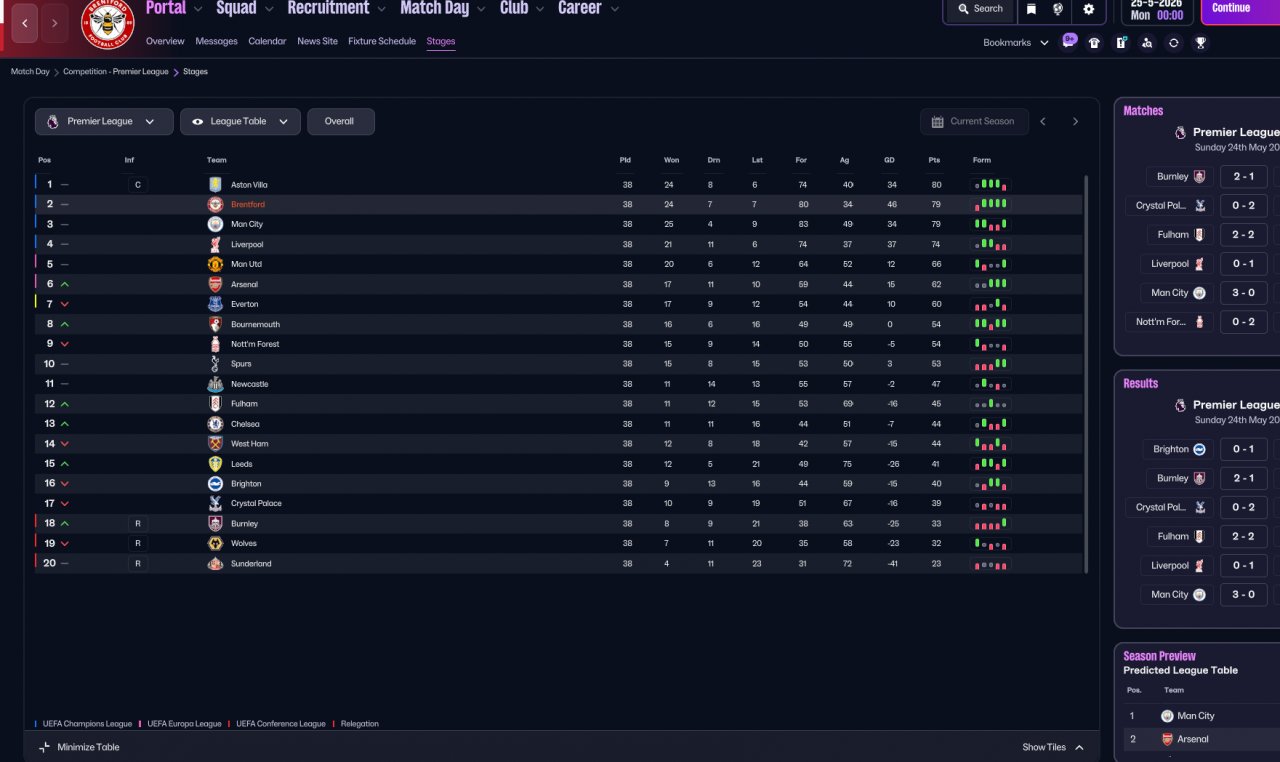Click the circular refresh arrows icon
The width and height of the screenshot is (1280, 762).
[x=1174, y=43]
